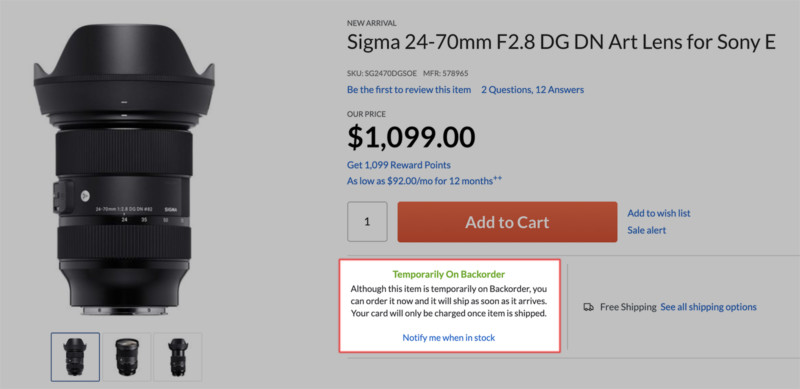The width and height of the screenshot is (800, 389).
Task: Click the $1,099.00 price text
Action: click(411, 137)
